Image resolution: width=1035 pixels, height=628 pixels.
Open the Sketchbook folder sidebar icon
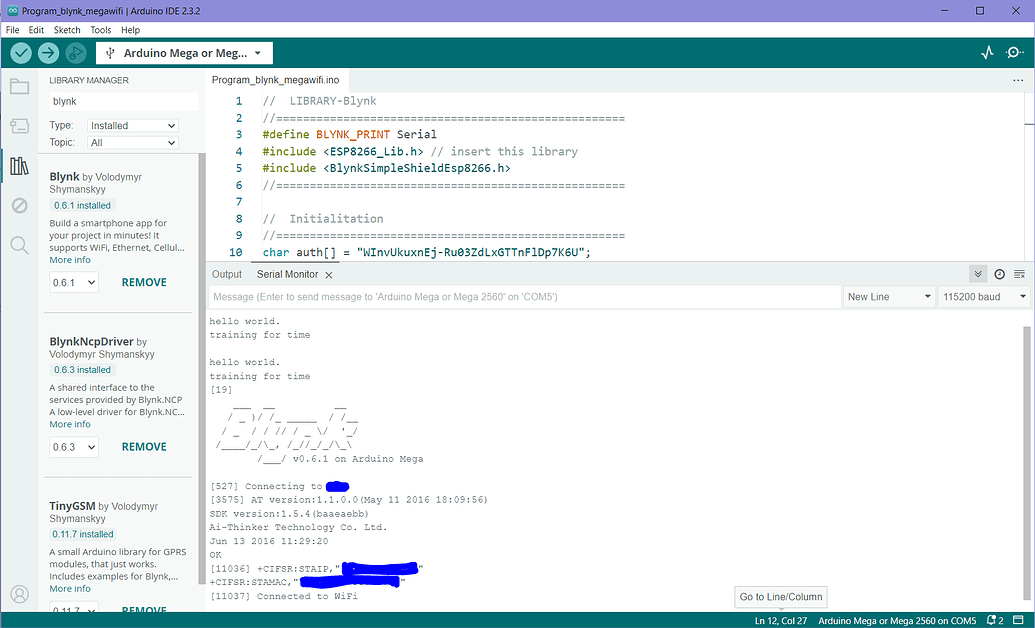click(19, 87)
